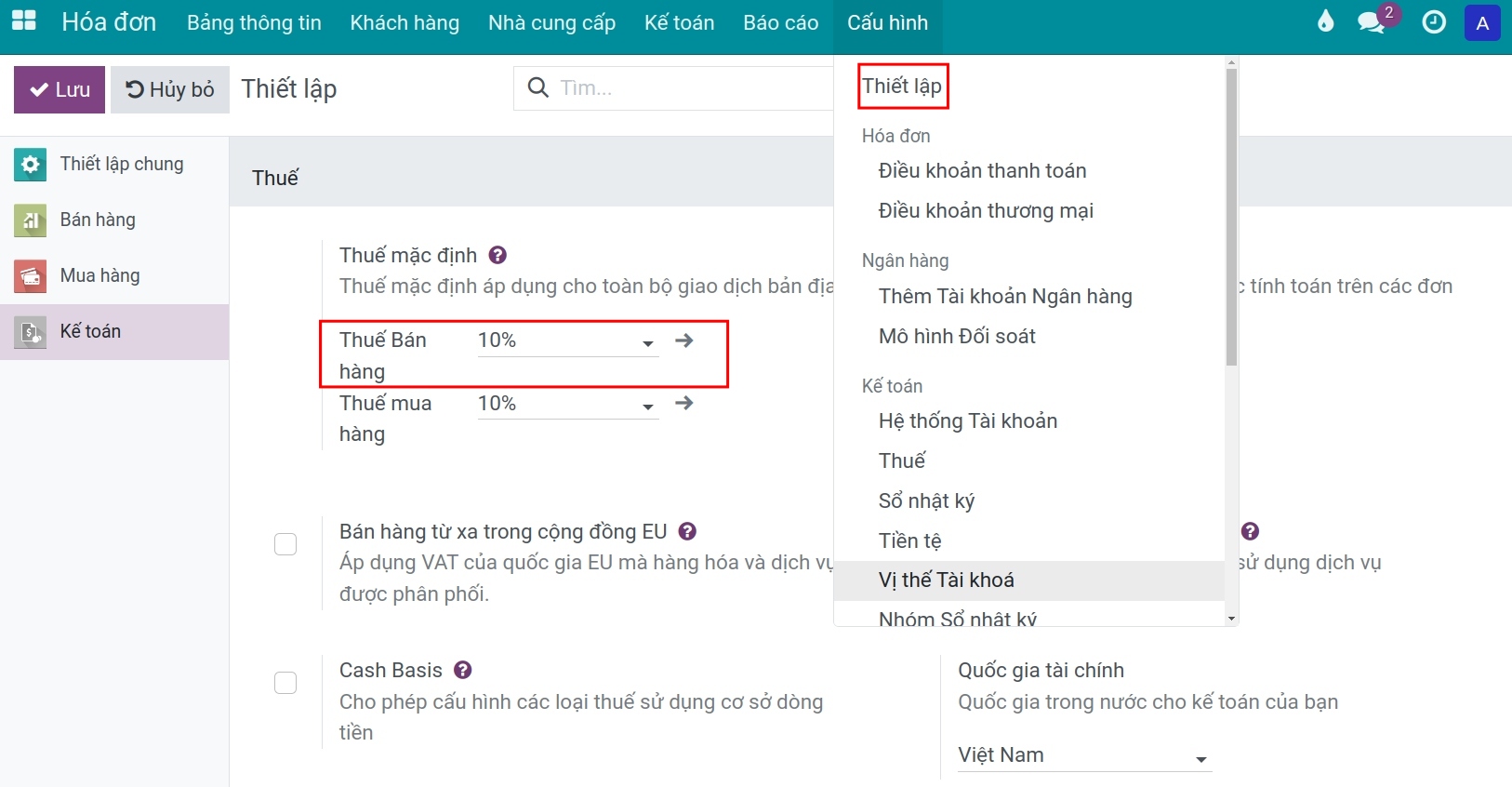The width and height of the screenshot is (1512, 787).
Task: Click the Cash Basis label text
Action: (391, 670)
